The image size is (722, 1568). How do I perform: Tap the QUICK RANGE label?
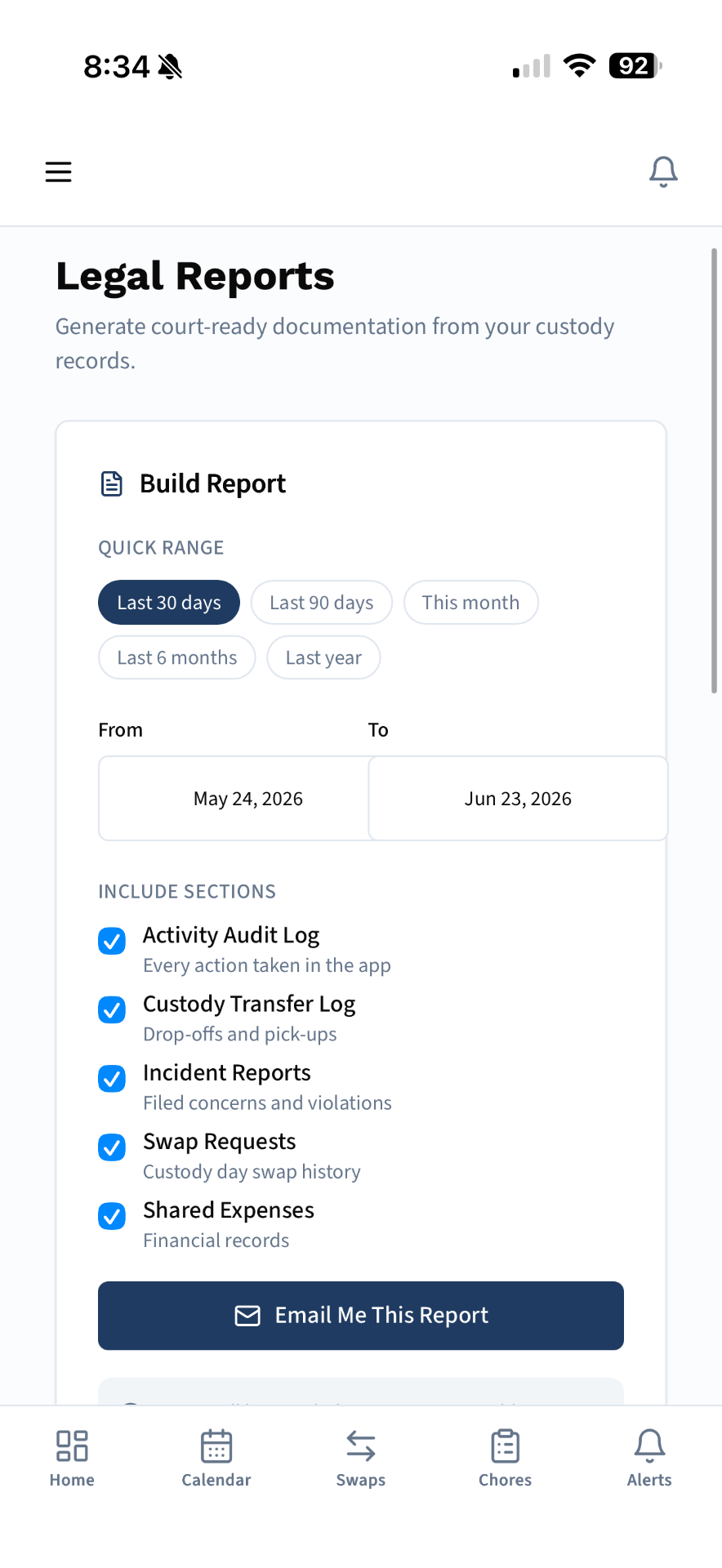click(x=161, y=548)
